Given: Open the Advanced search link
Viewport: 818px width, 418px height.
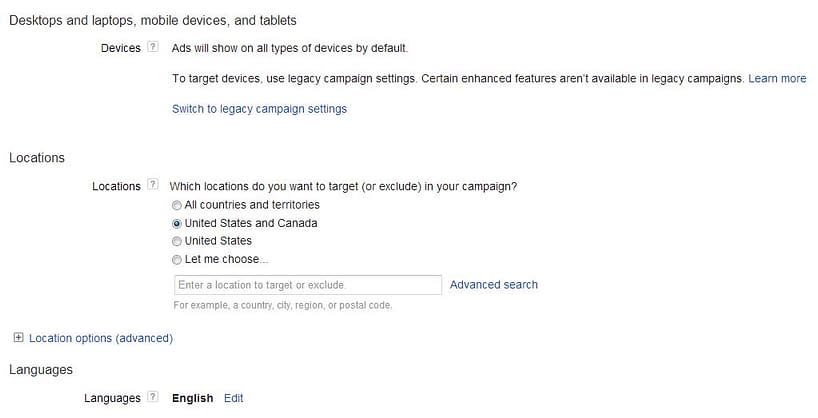Looking at the screenshot, I should pyautogui.click(x=494, y=285).
